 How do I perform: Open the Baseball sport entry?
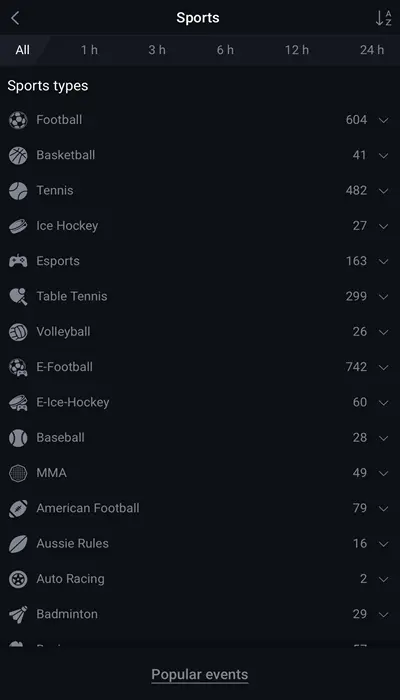coord(200,438)
